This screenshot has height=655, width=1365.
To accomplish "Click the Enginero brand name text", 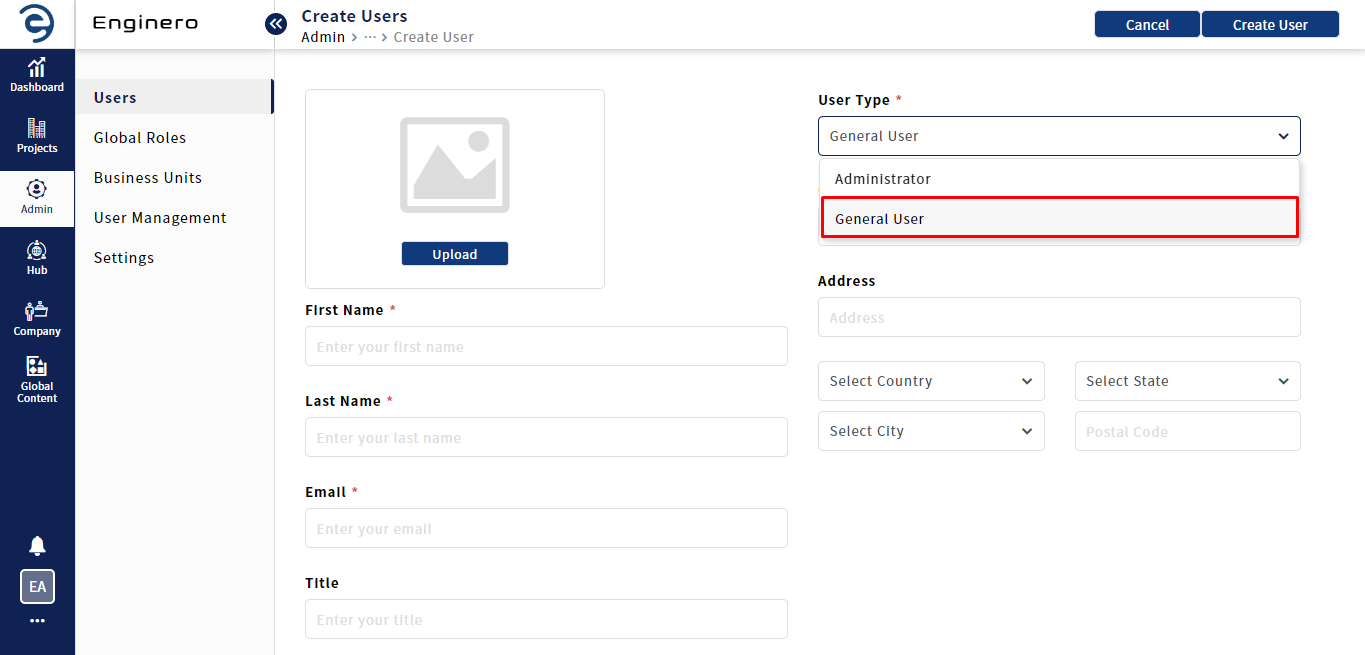I will click(x=145, y=23).
